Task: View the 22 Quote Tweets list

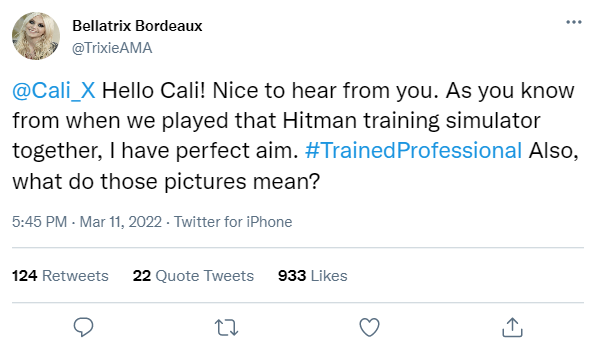Action: click(193, 276)
